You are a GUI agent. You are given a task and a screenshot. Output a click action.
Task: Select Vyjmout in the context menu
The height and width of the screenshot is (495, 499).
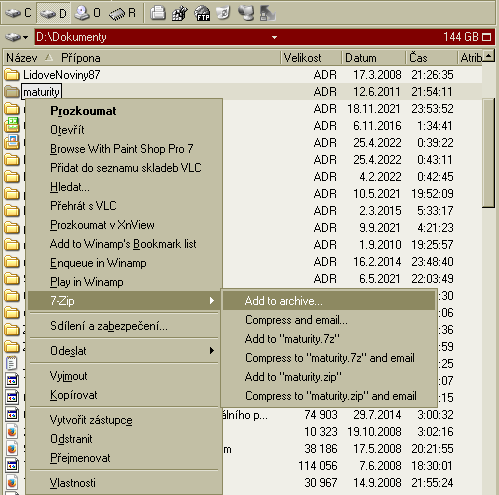point(123,376)
